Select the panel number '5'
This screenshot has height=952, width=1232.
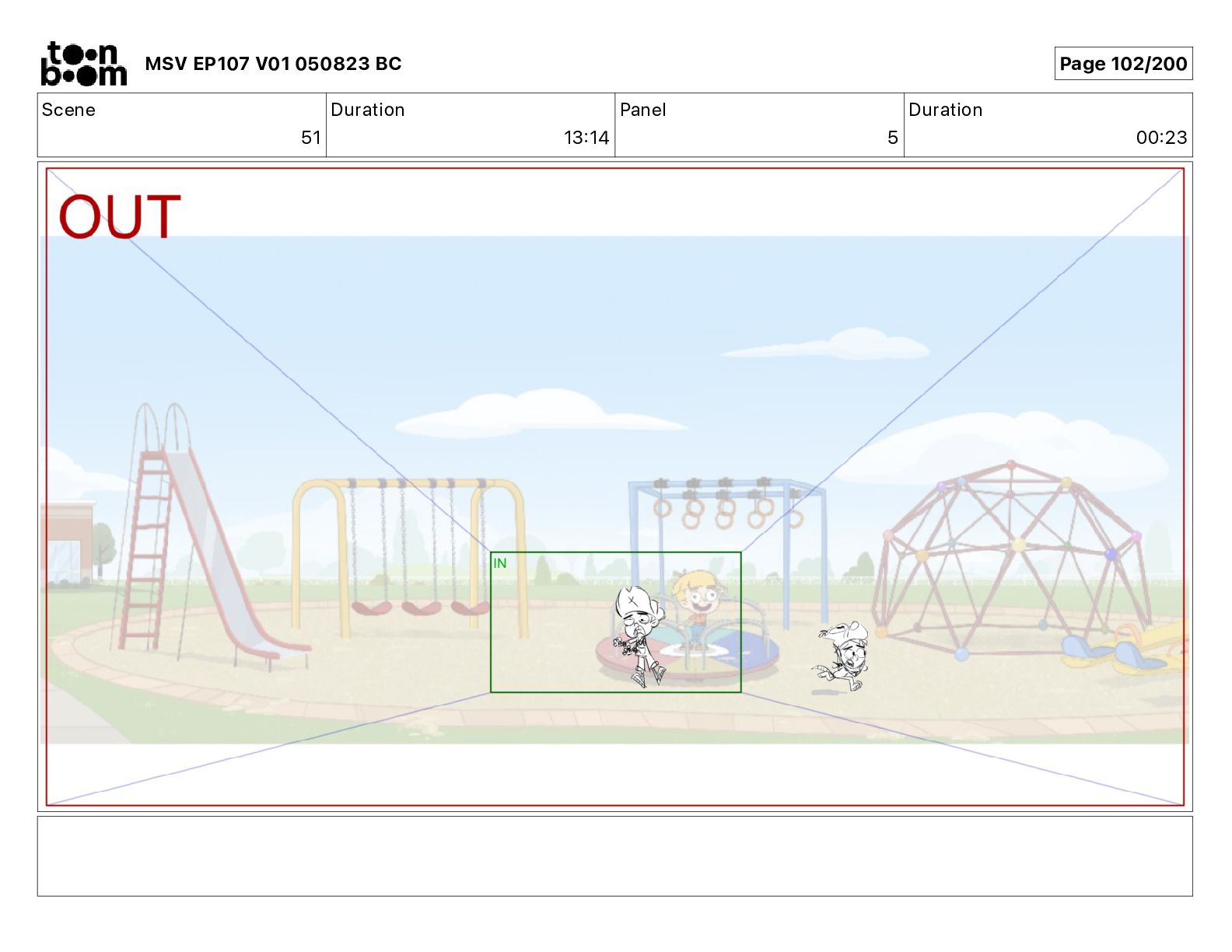893,138
